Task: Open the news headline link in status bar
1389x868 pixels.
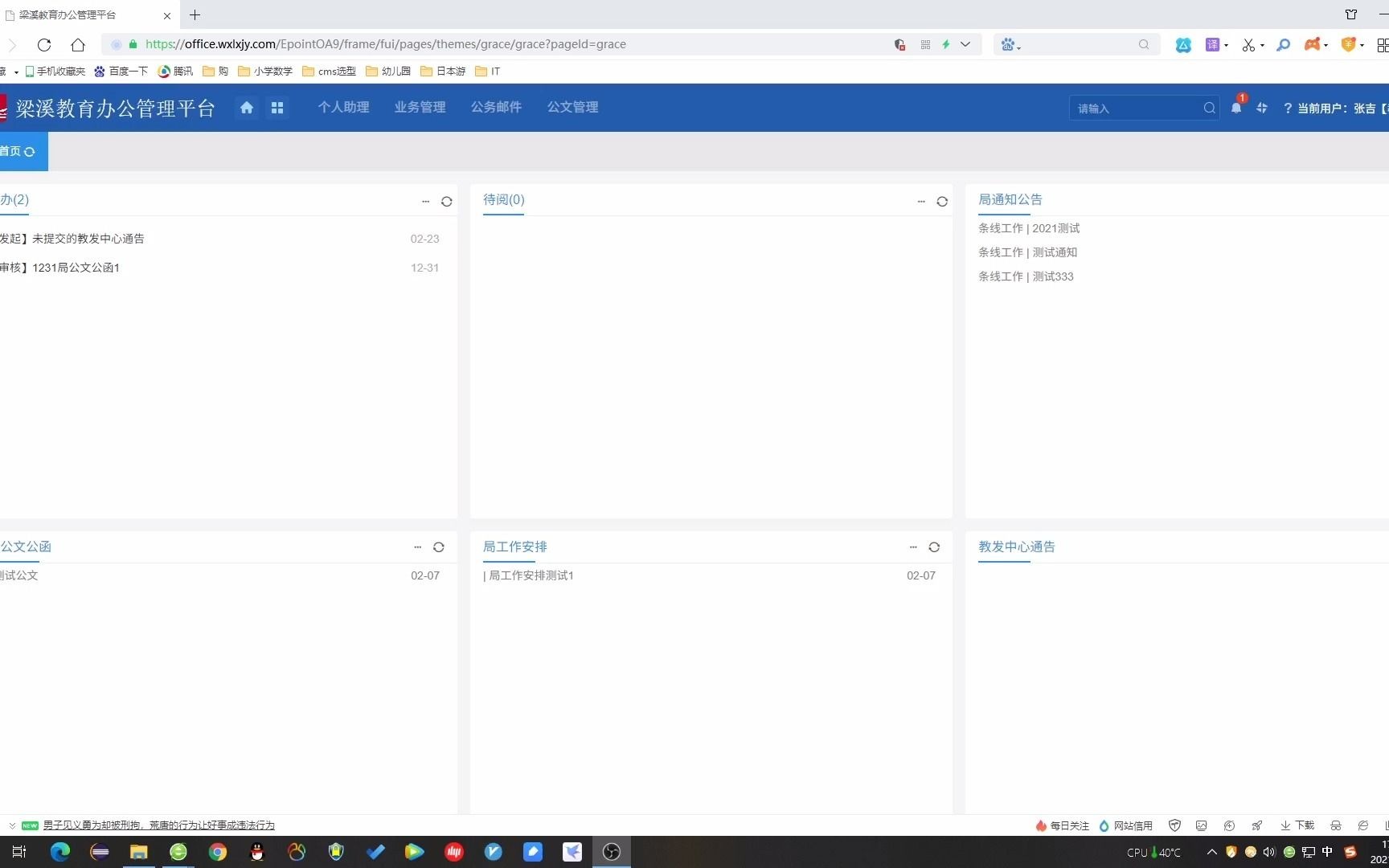Action: click(158, 825)
